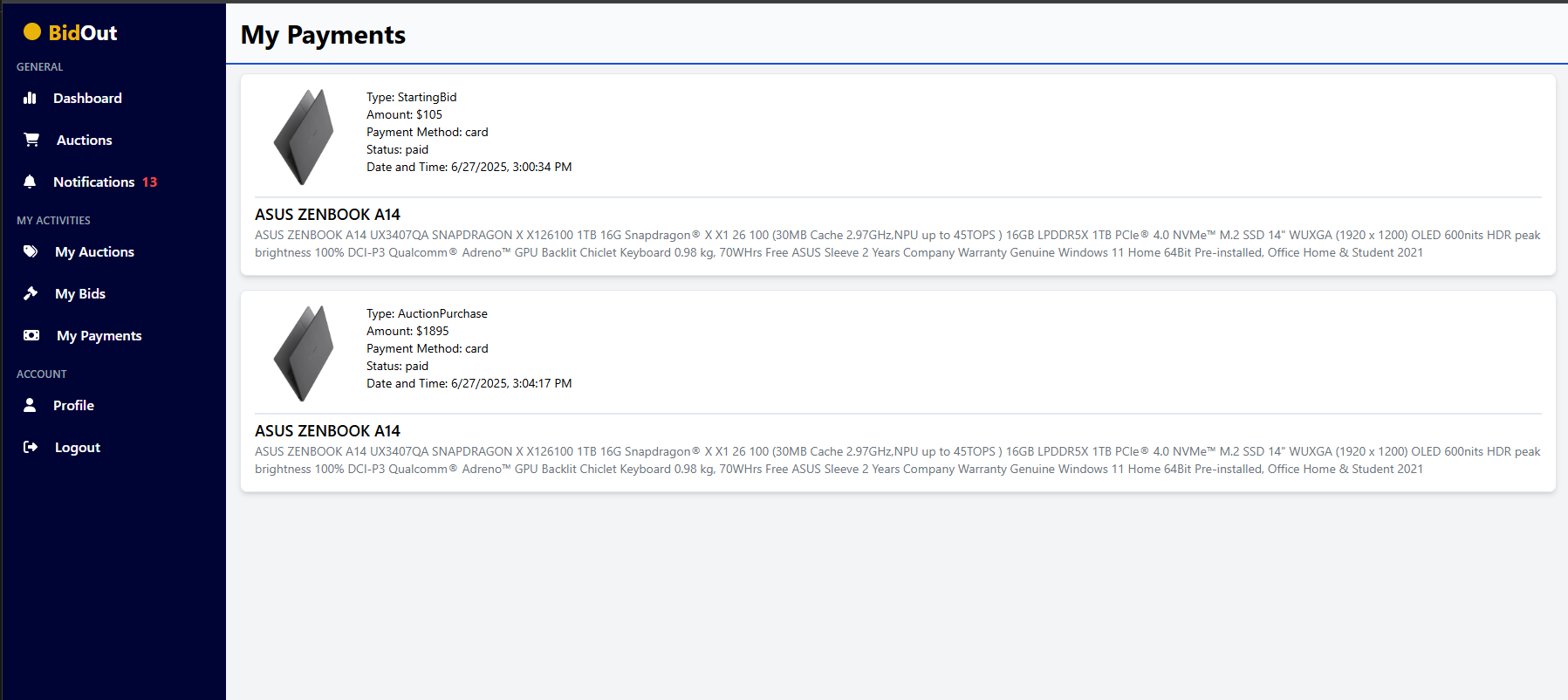Click the MY ACTIVITIES section label

coord(53,221)
